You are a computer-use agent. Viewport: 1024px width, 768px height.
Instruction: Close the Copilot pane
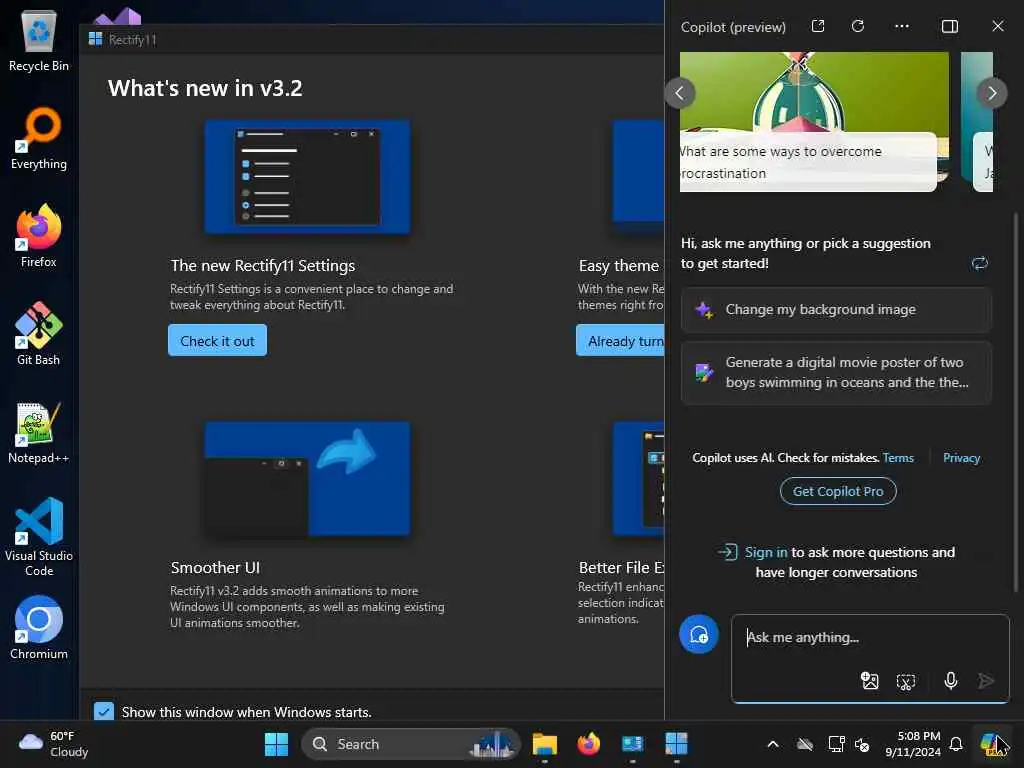coord(997,26)
